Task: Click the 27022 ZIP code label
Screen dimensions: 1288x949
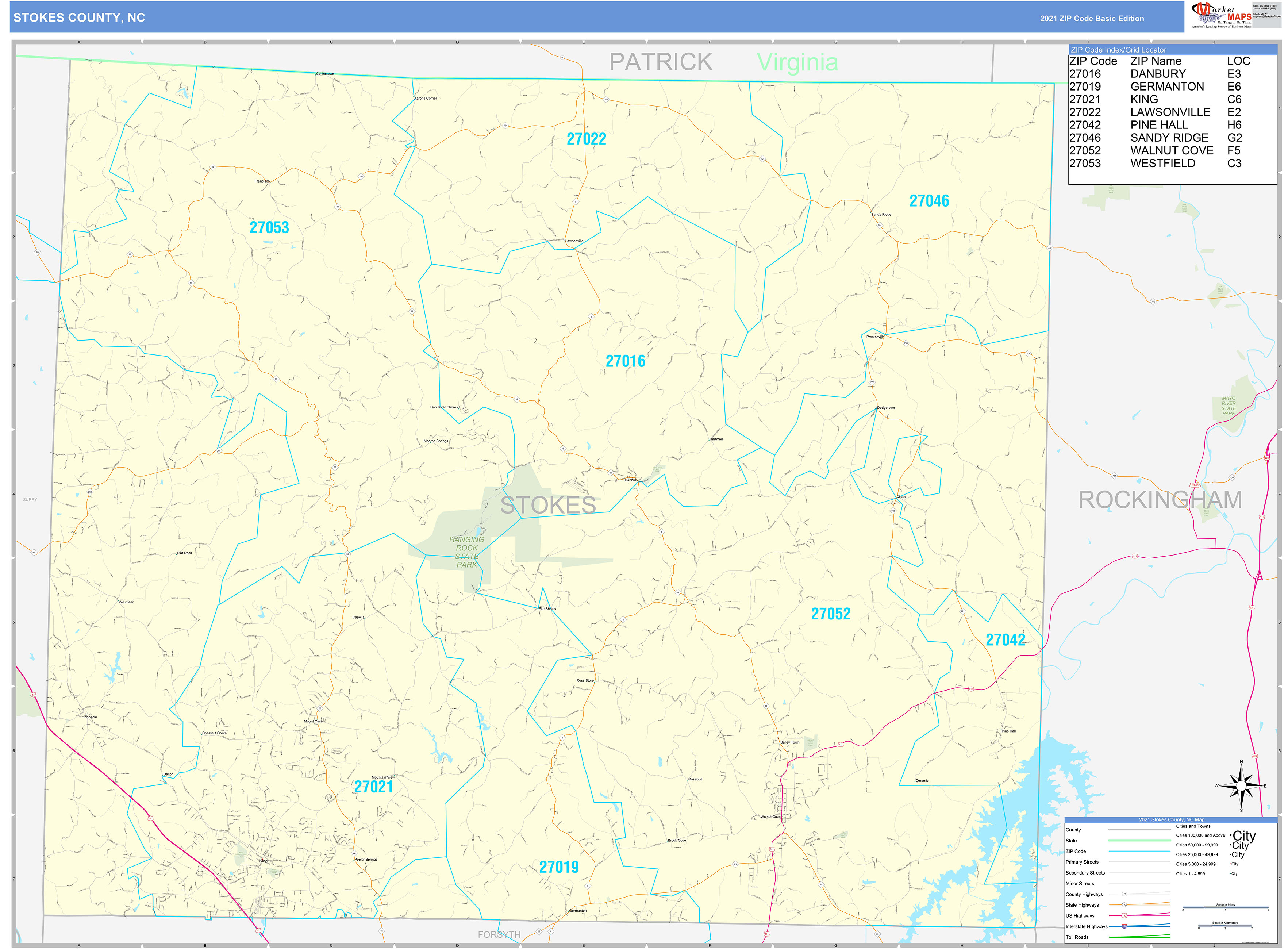Action: pos(586,139)
